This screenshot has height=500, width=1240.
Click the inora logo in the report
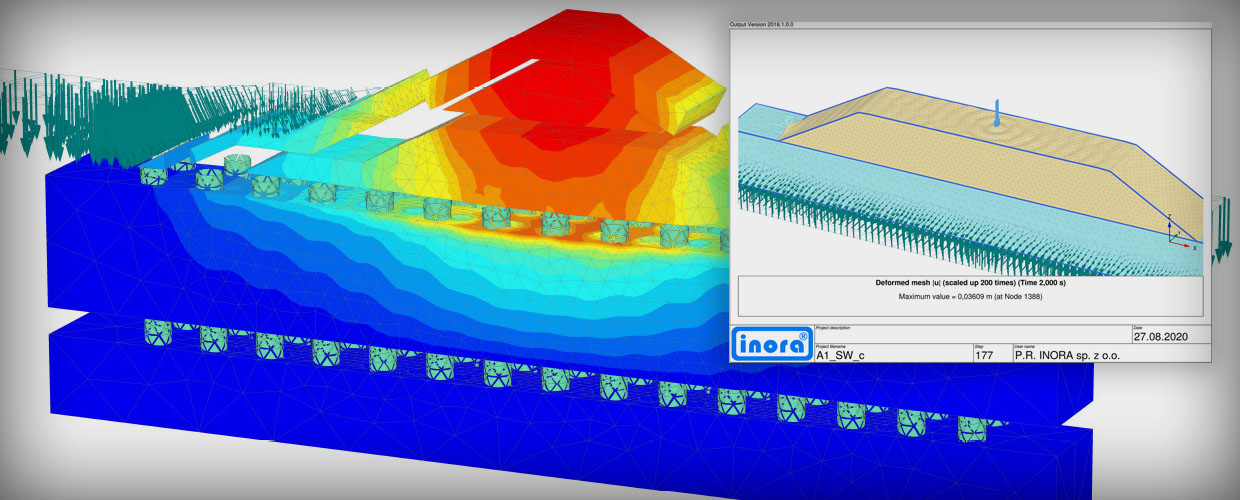point(770,343)
